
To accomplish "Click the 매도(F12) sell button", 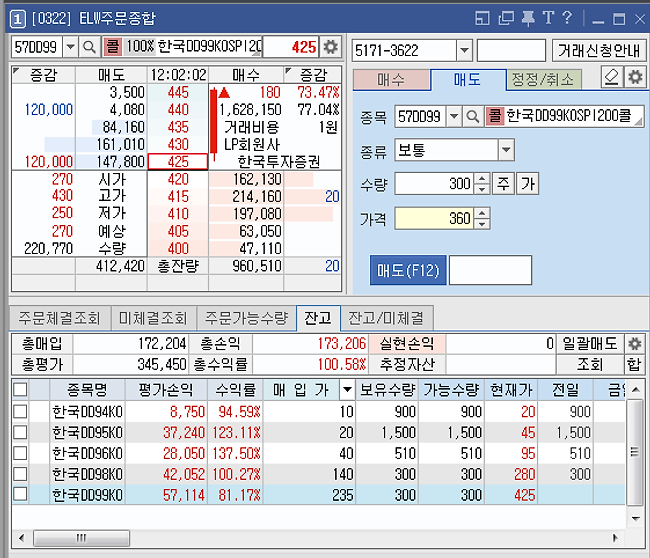I will pos(408,270).
